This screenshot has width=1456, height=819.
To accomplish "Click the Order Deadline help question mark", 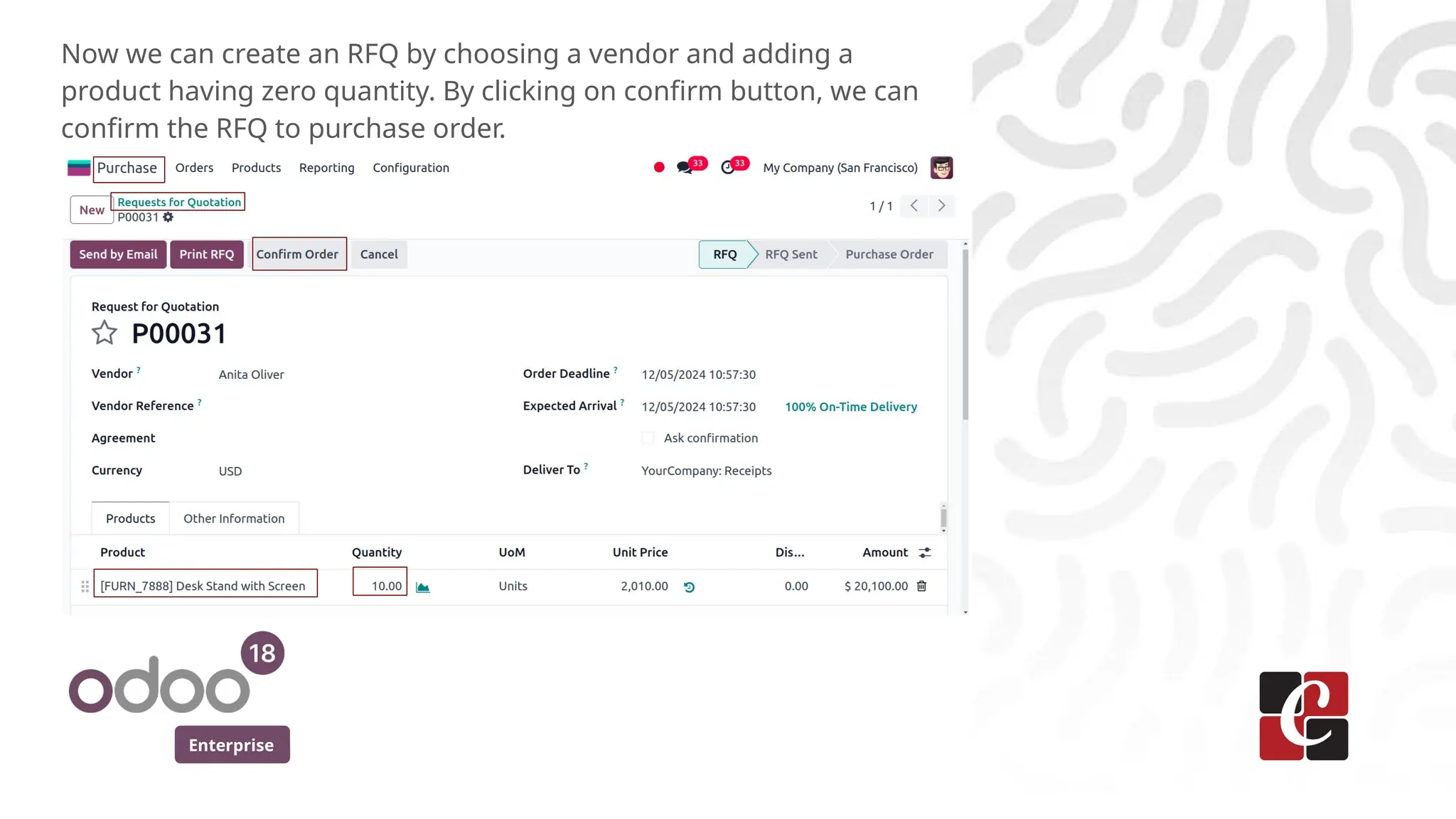I will (616, 370).
